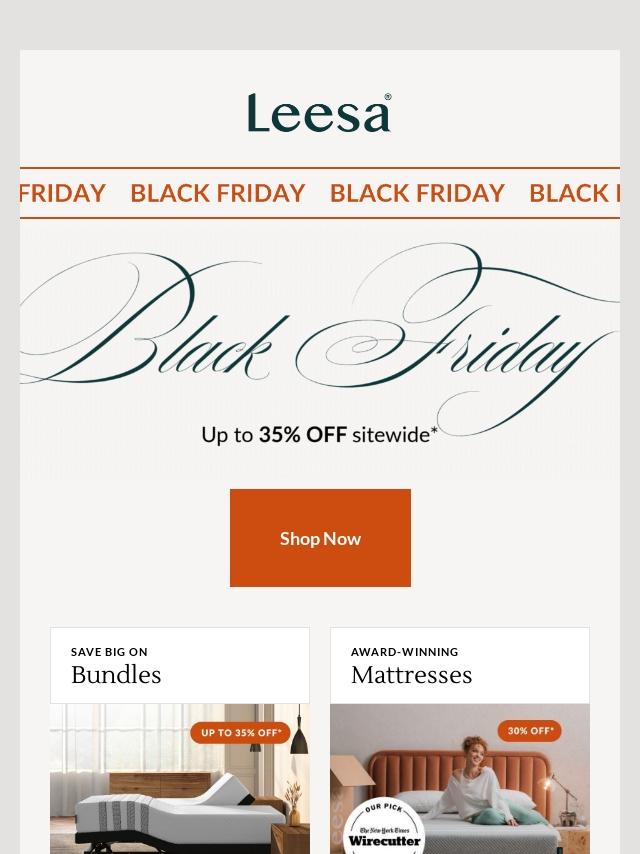Viewport: 640px width, 854px height.
Task: Open the Bundles heading link
Action: (x=116, y=675)
